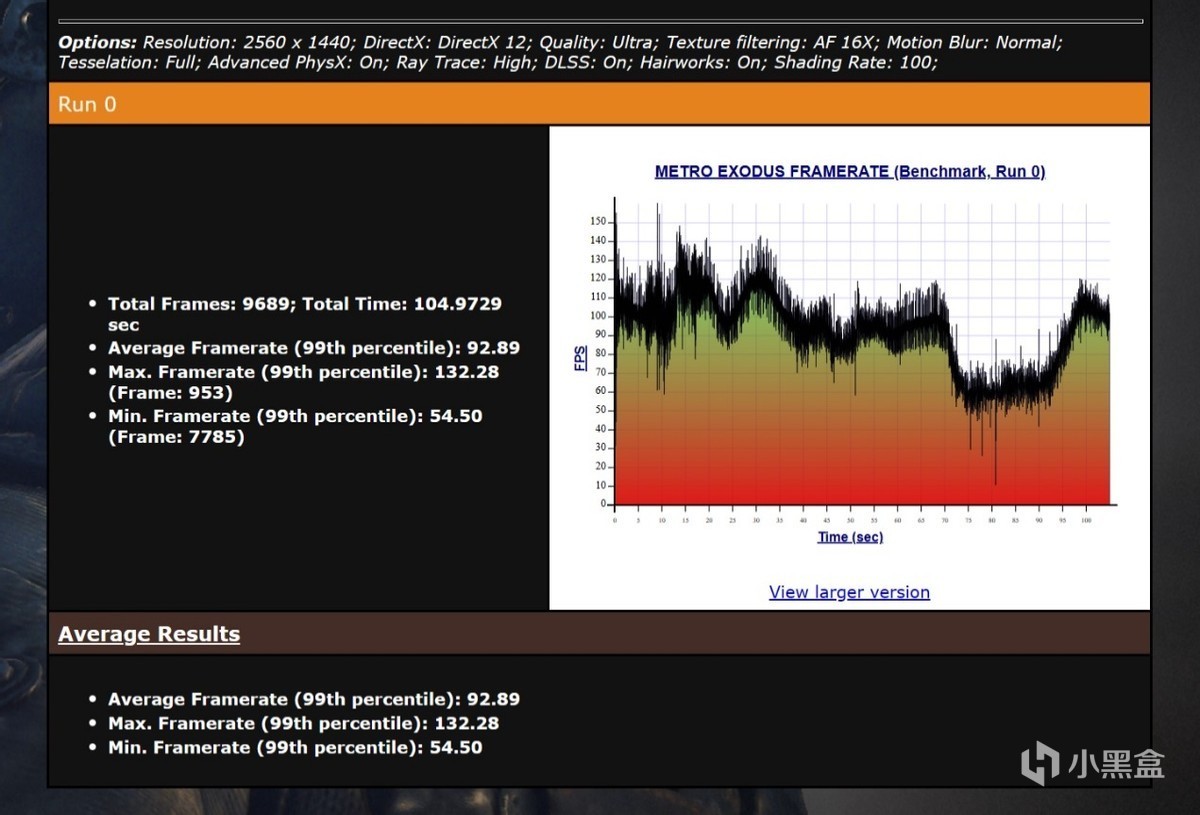The width and height of the screenshot is (1200, 815).
Task: Click the Time (sec) axis label
Action: 850,537
